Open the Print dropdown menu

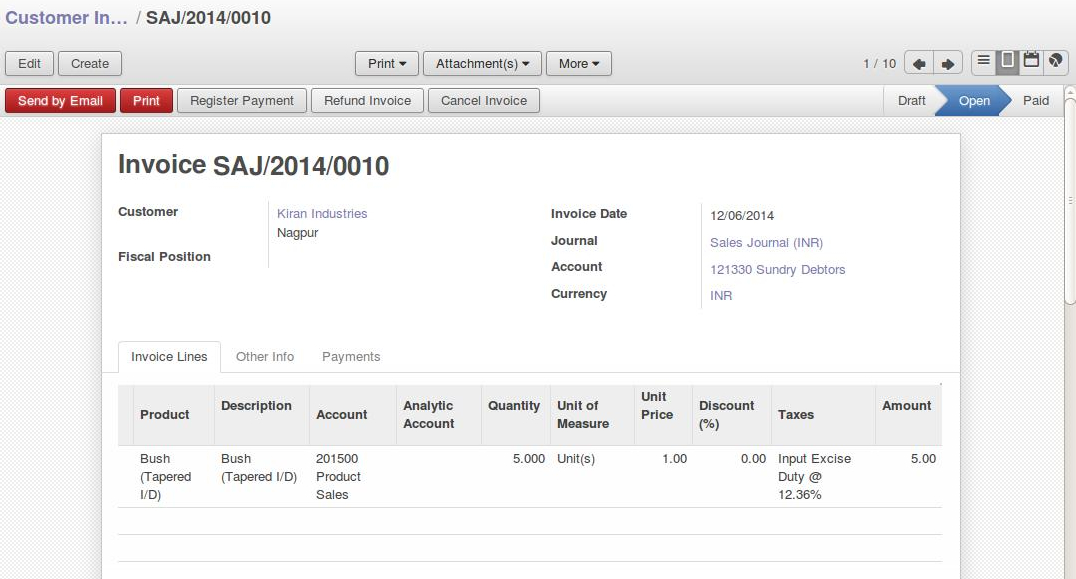click(x=386, y=63)
